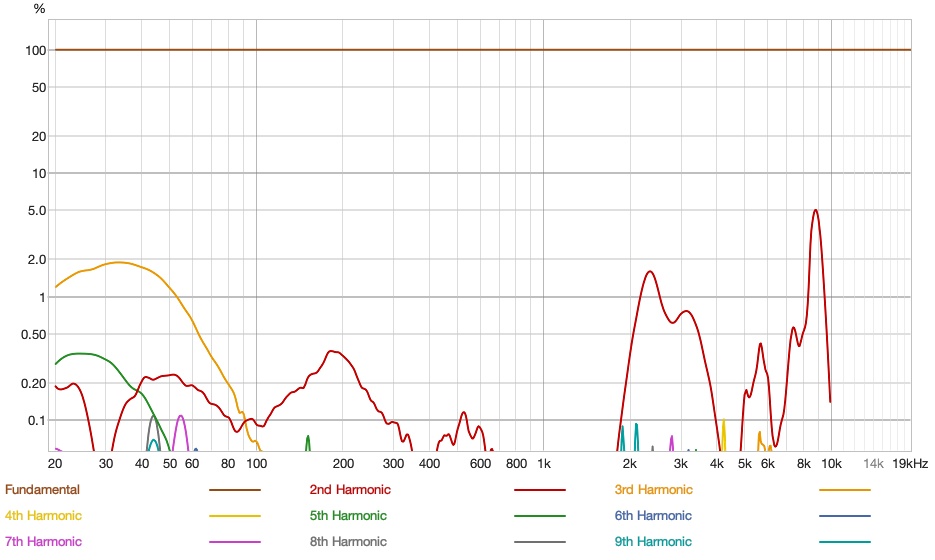This screenshot has height=560, width=935.
Task: Choose the 9th Harmonic legend entry
Action: click(x=653, y=542)
